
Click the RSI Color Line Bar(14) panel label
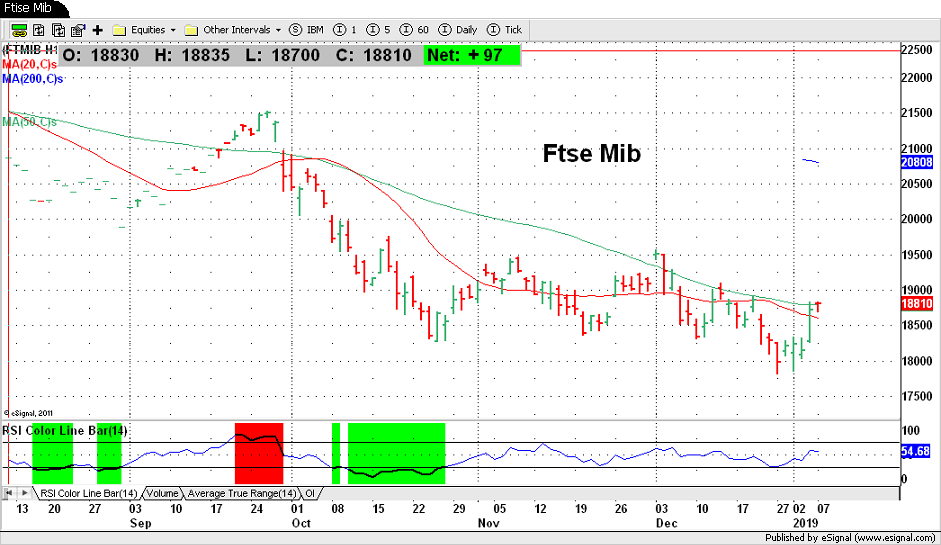click(65, 430)
